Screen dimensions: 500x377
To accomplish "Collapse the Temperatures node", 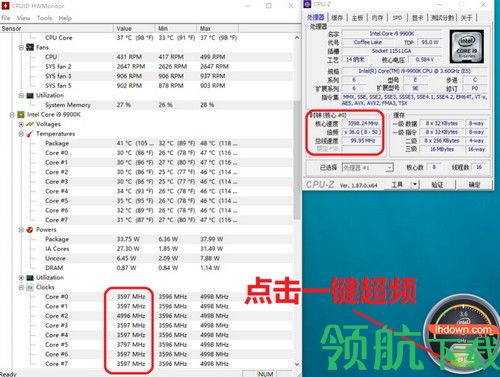I will click(21, 134).
